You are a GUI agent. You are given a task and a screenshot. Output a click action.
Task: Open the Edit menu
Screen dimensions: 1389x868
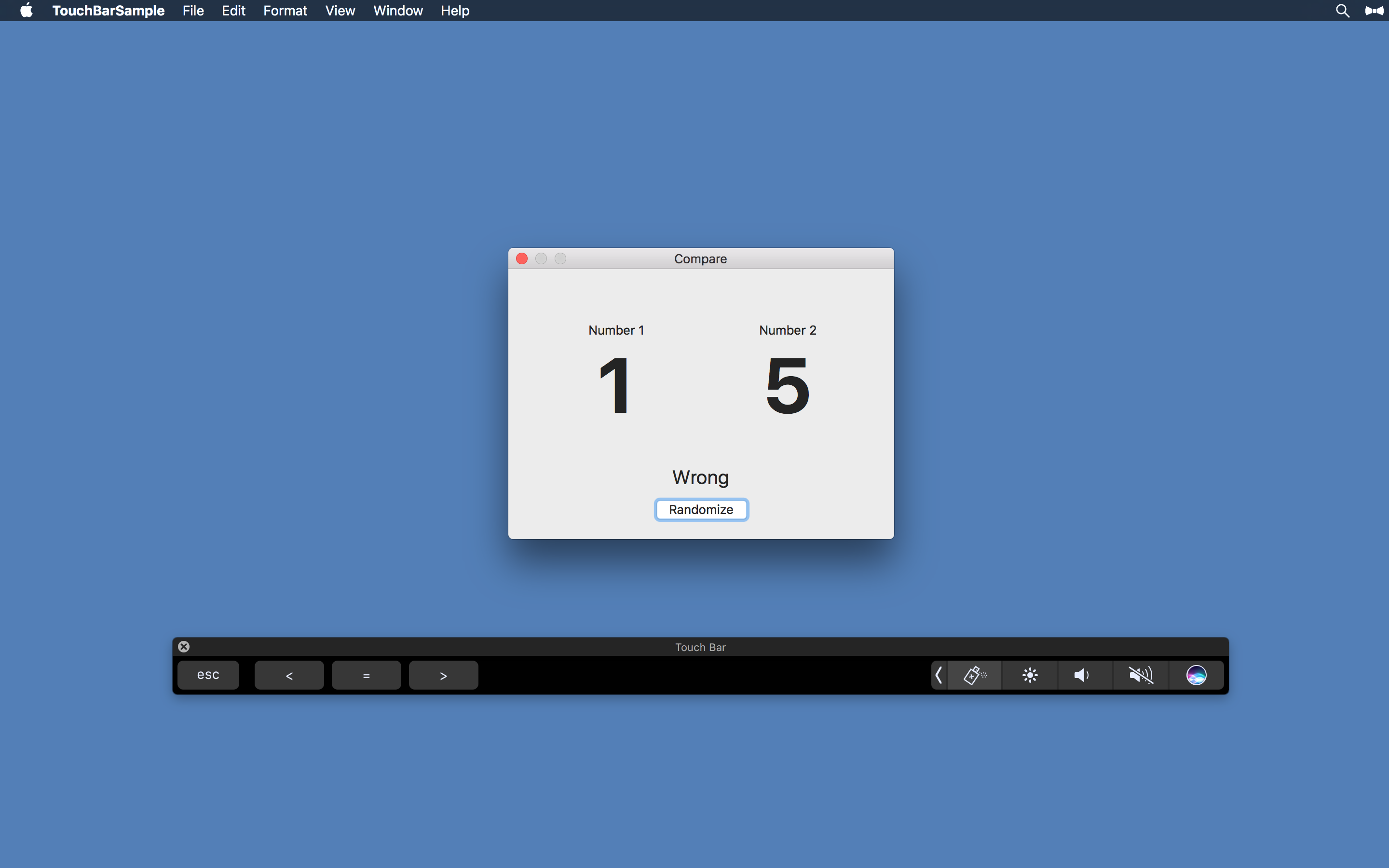tap(233, 11)
